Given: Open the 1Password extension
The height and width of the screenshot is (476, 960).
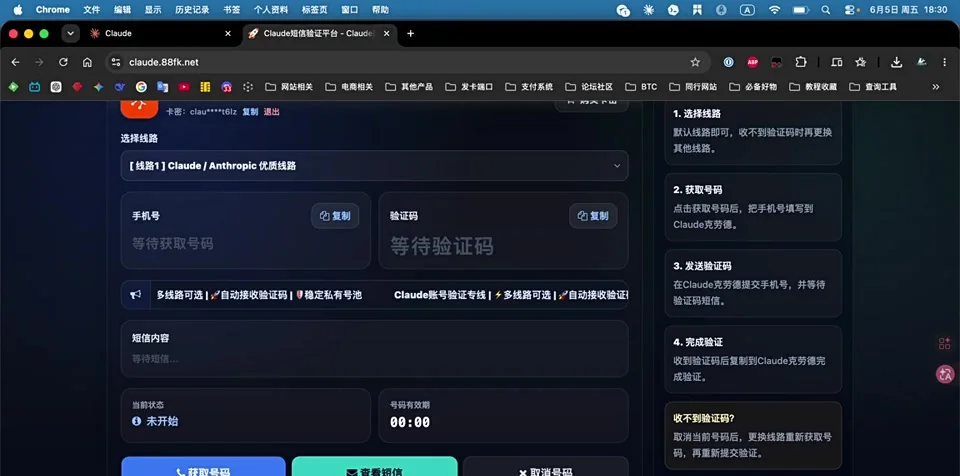Looking at the screenshot, I should (x=729, y=62).
